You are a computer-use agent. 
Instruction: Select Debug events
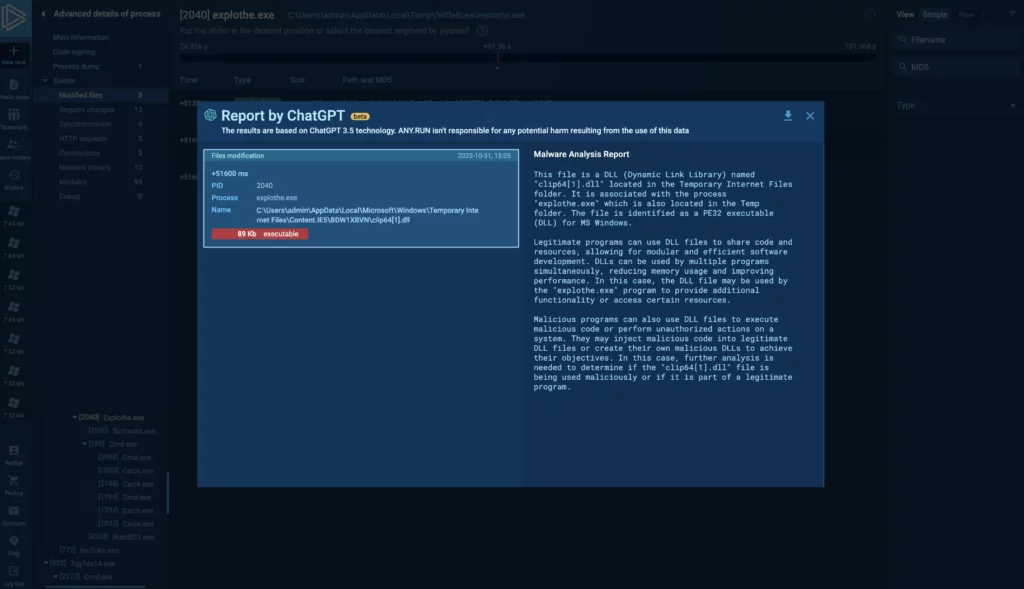coord(101,196)
